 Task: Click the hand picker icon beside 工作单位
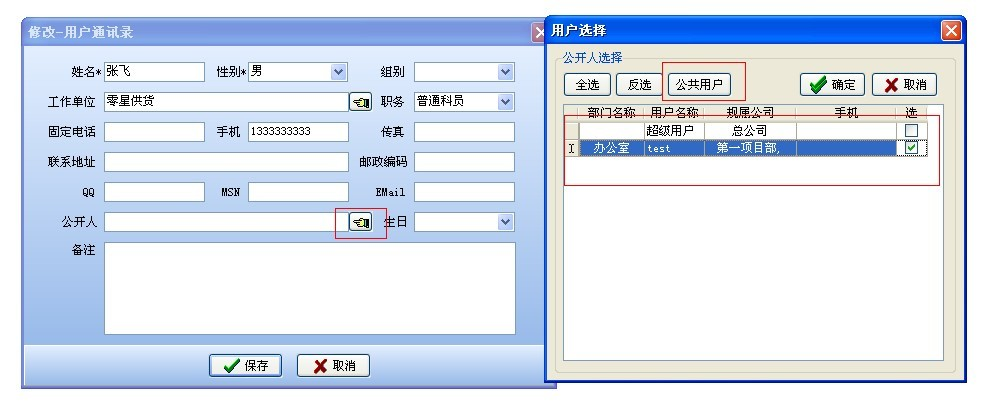[x=360, y=102]
